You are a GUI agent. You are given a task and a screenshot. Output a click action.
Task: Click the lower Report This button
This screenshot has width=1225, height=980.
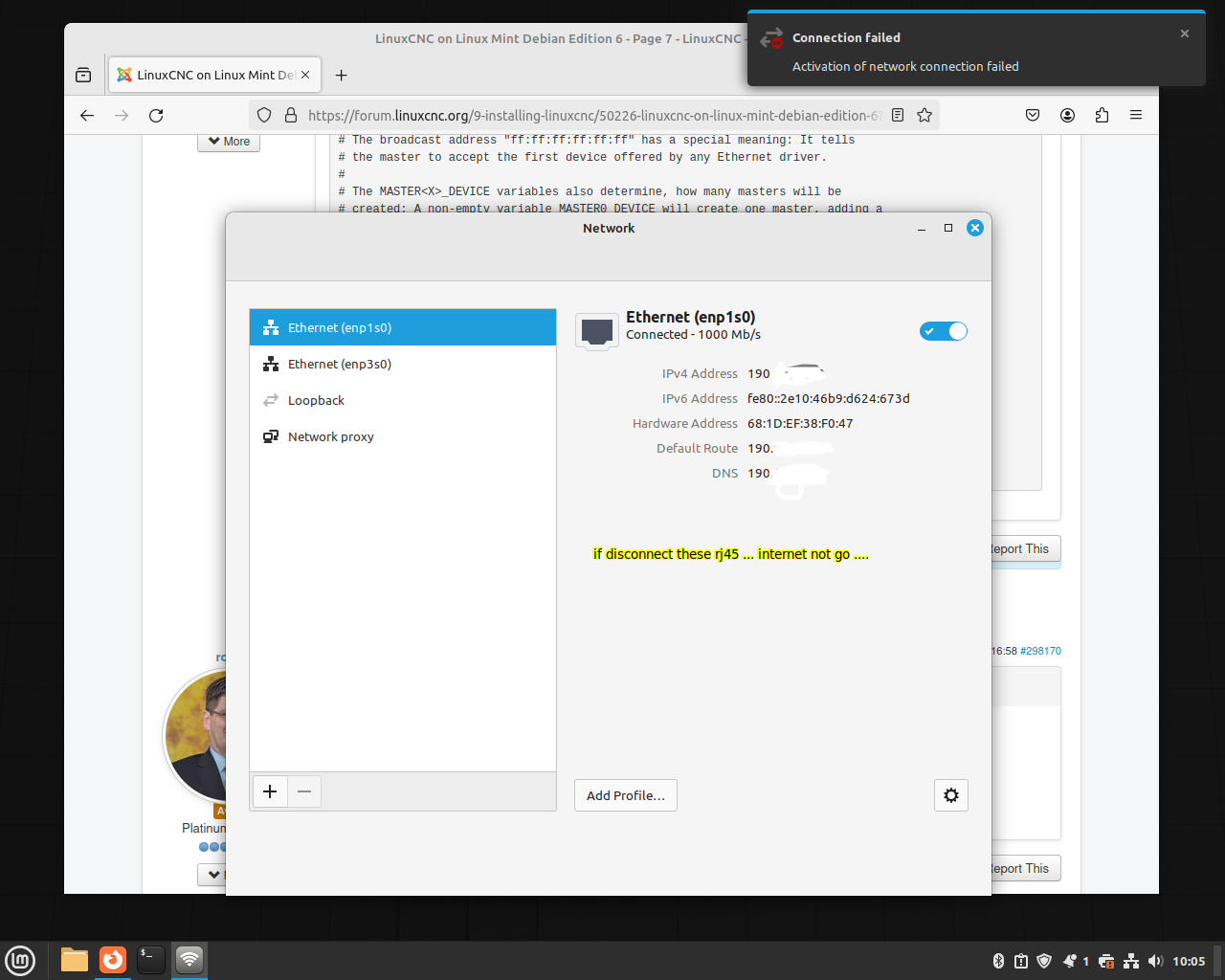click(1024, 868)
